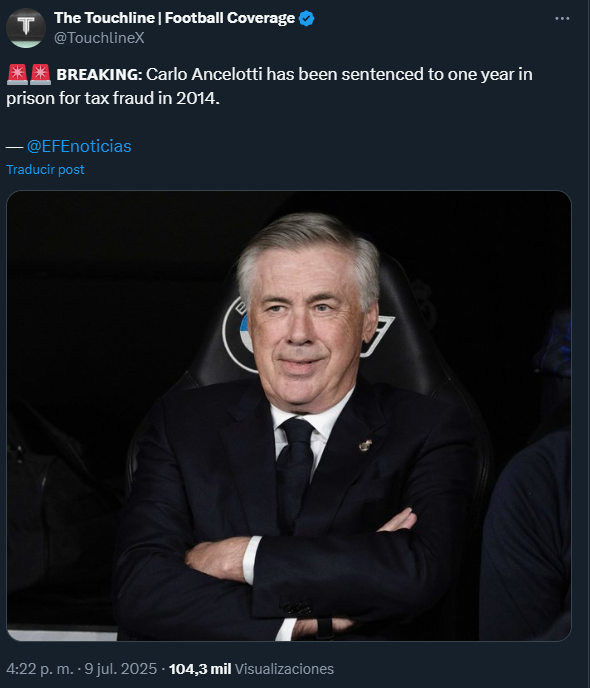
Task: Click the dash before @EFEnoticias
Action: [x=14, y=147]
